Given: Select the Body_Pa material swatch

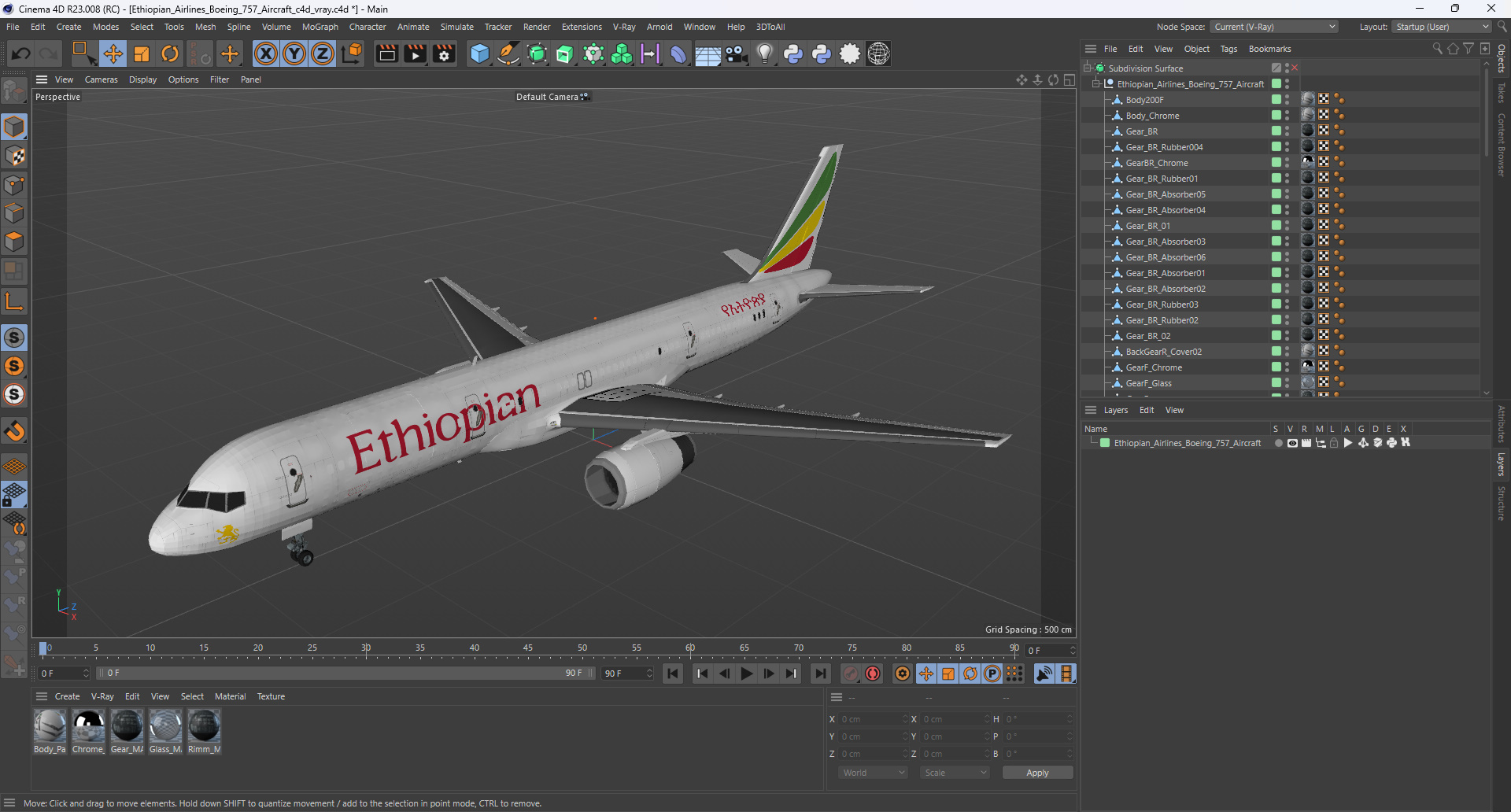Looking at the screenshot, I should [50, 732].
